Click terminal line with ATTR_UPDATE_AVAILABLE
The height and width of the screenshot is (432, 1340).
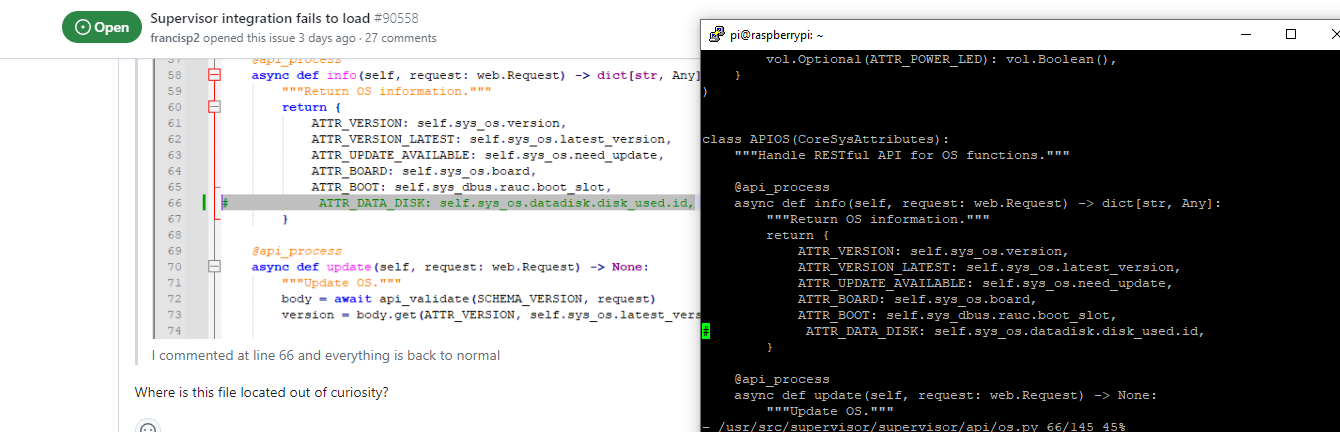point(985,283)
